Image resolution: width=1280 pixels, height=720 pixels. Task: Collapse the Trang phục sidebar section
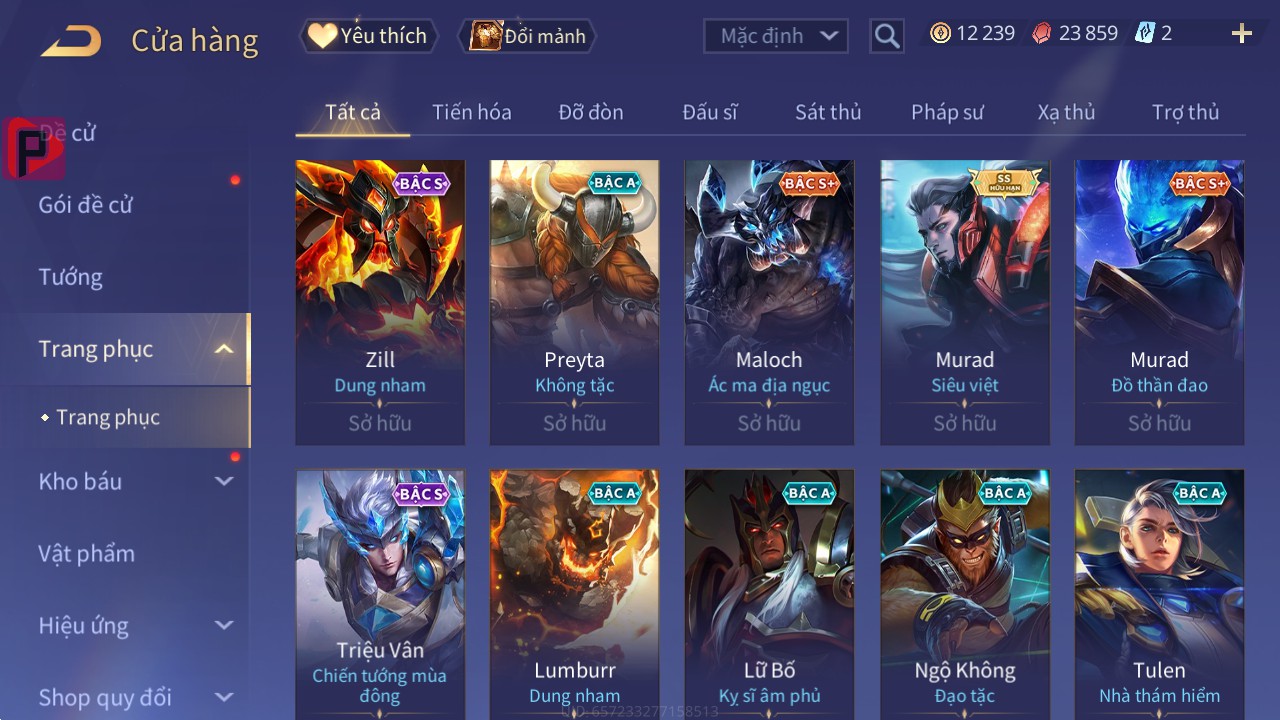pos(224,349)
